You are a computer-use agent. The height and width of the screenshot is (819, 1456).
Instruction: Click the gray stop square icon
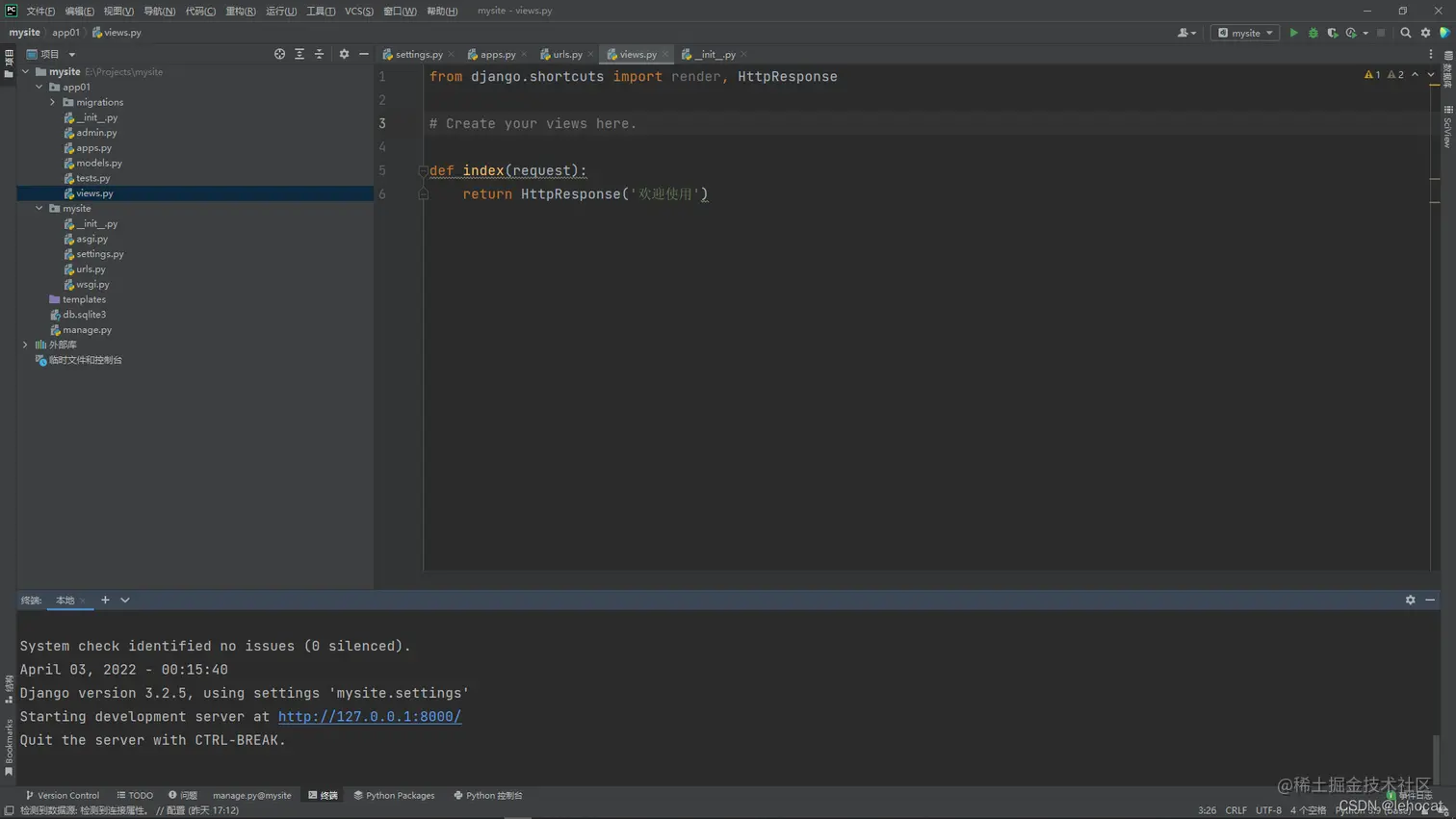point(1381,33)
